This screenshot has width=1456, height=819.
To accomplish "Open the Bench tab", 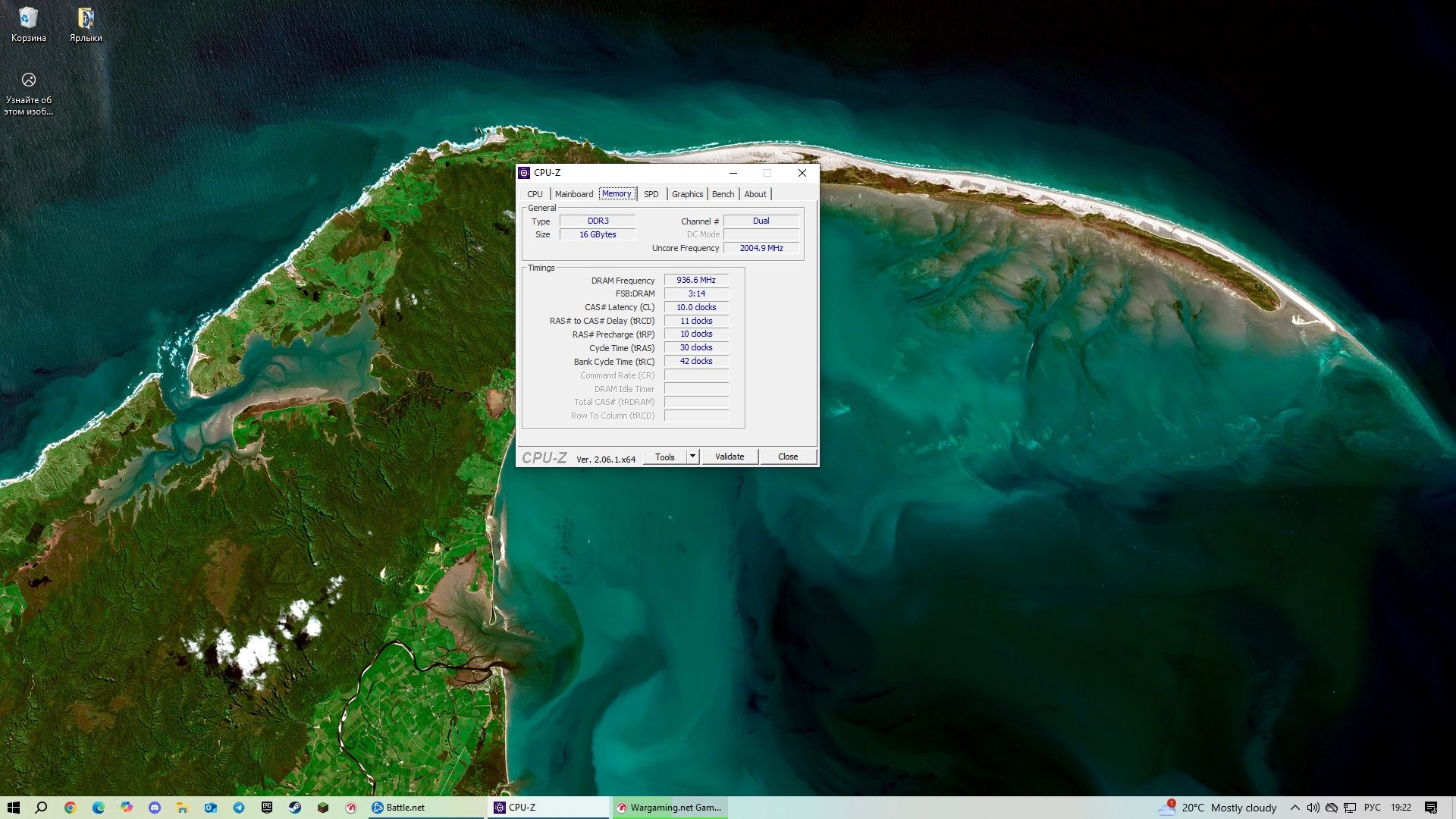I will point(723,194).
